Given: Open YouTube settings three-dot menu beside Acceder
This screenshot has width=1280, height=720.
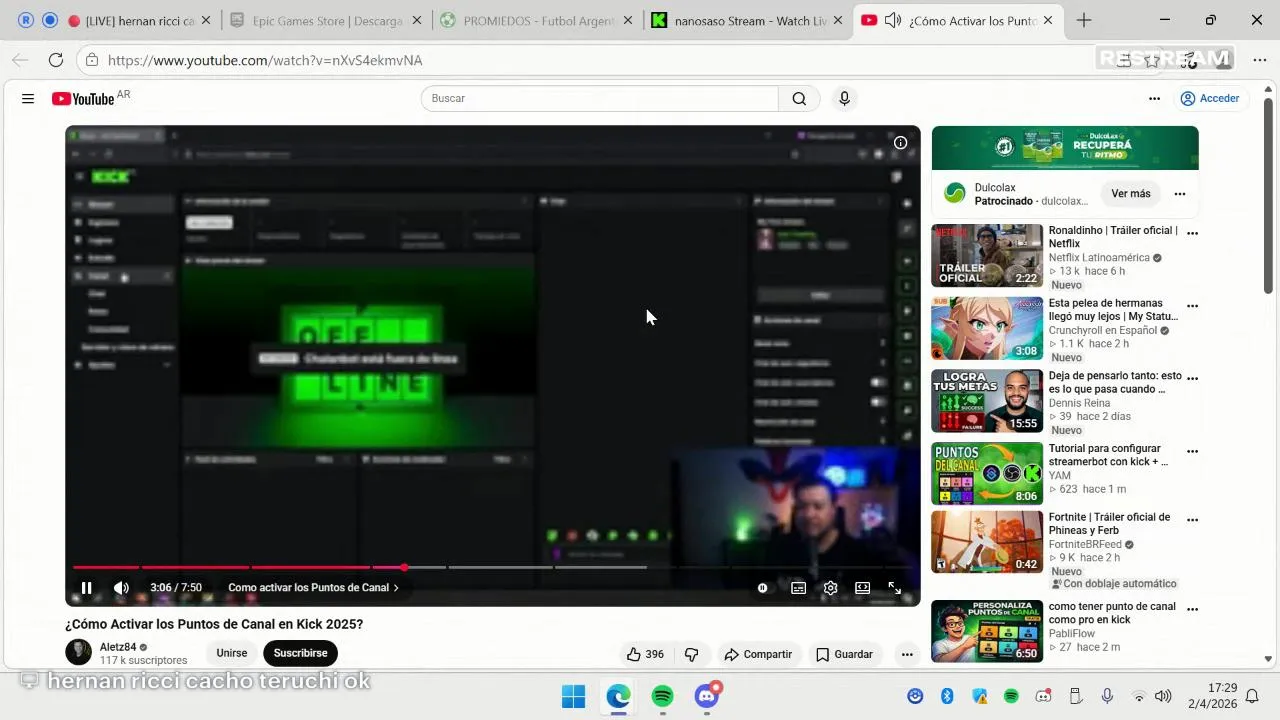Looking at the screenshot, I should pos(1154,98).
